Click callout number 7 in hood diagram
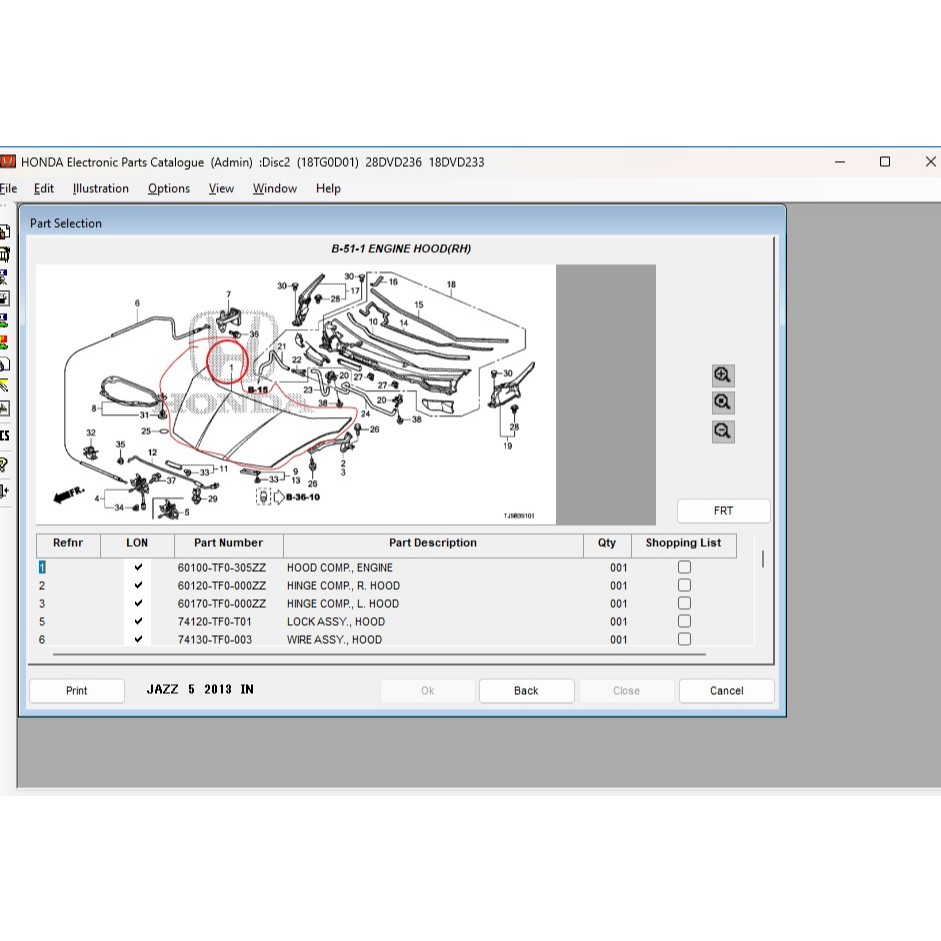The image size is (941, 941). [x=229, y=294]
